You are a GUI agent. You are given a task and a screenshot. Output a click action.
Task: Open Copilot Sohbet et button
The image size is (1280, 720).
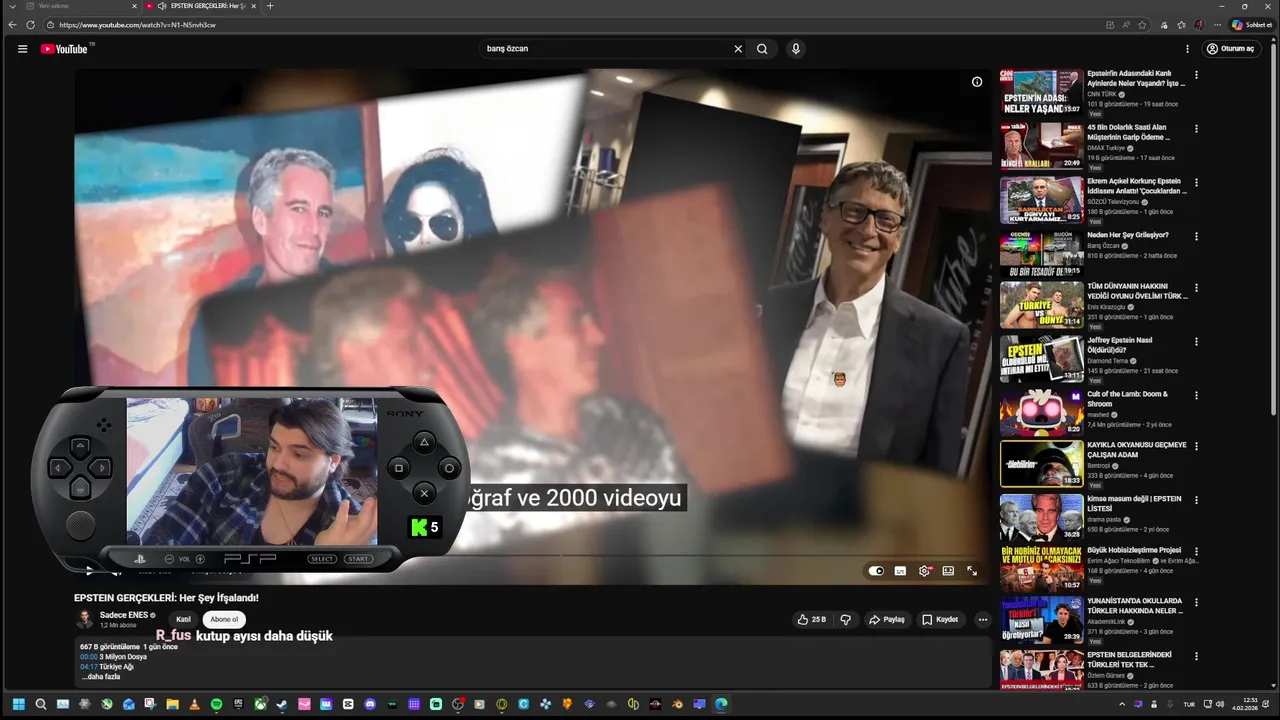[1252, 25]
